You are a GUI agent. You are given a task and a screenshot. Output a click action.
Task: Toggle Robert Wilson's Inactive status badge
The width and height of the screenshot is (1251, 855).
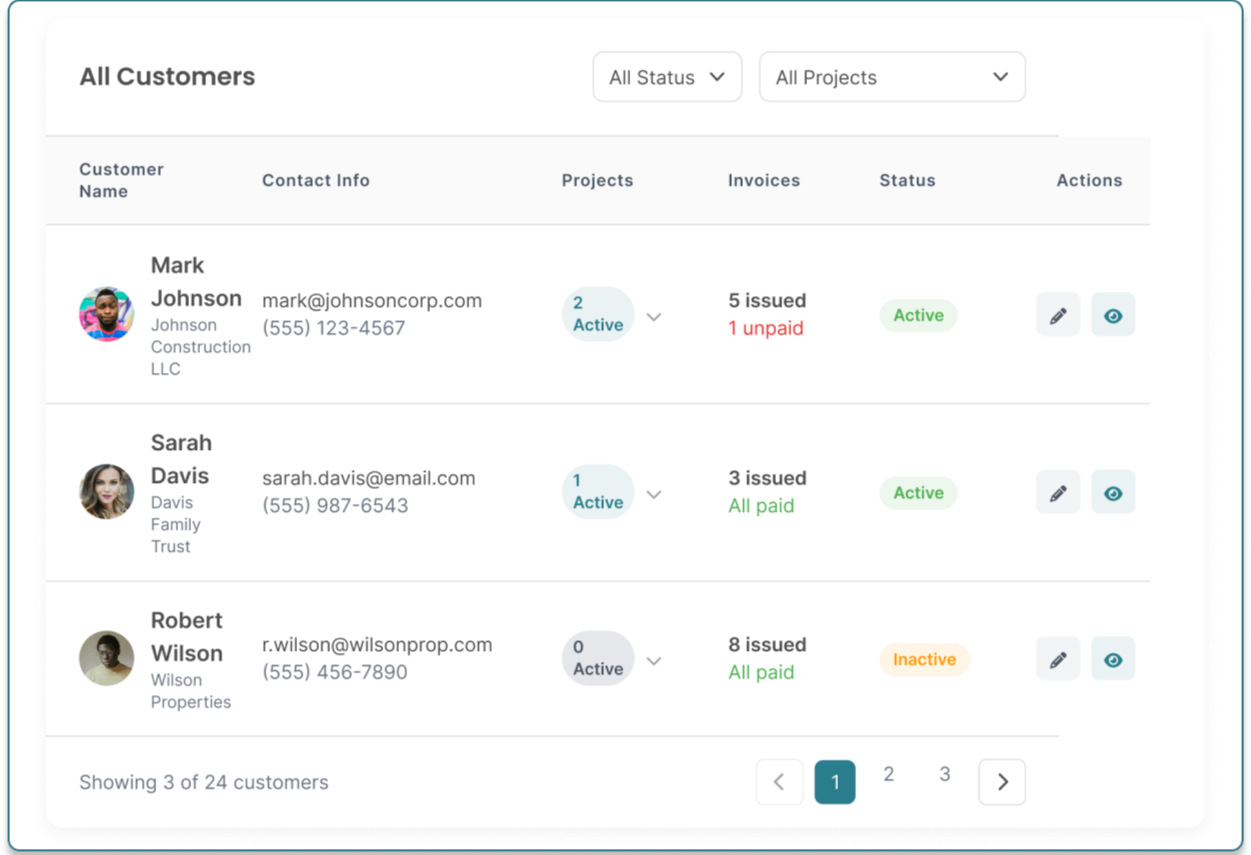[924, 659]
